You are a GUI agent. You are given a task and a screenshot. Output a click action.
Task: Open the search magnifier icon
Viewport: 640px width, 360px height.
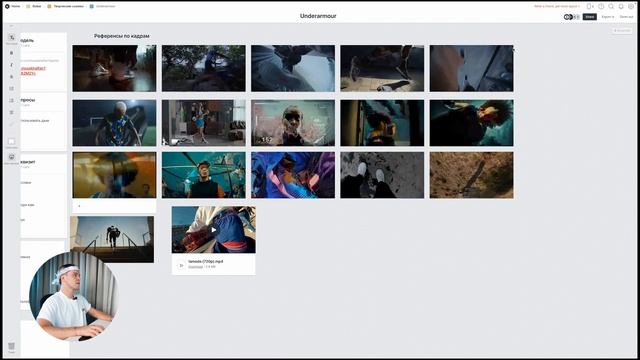pyautogui.click(x=611, y=7)
